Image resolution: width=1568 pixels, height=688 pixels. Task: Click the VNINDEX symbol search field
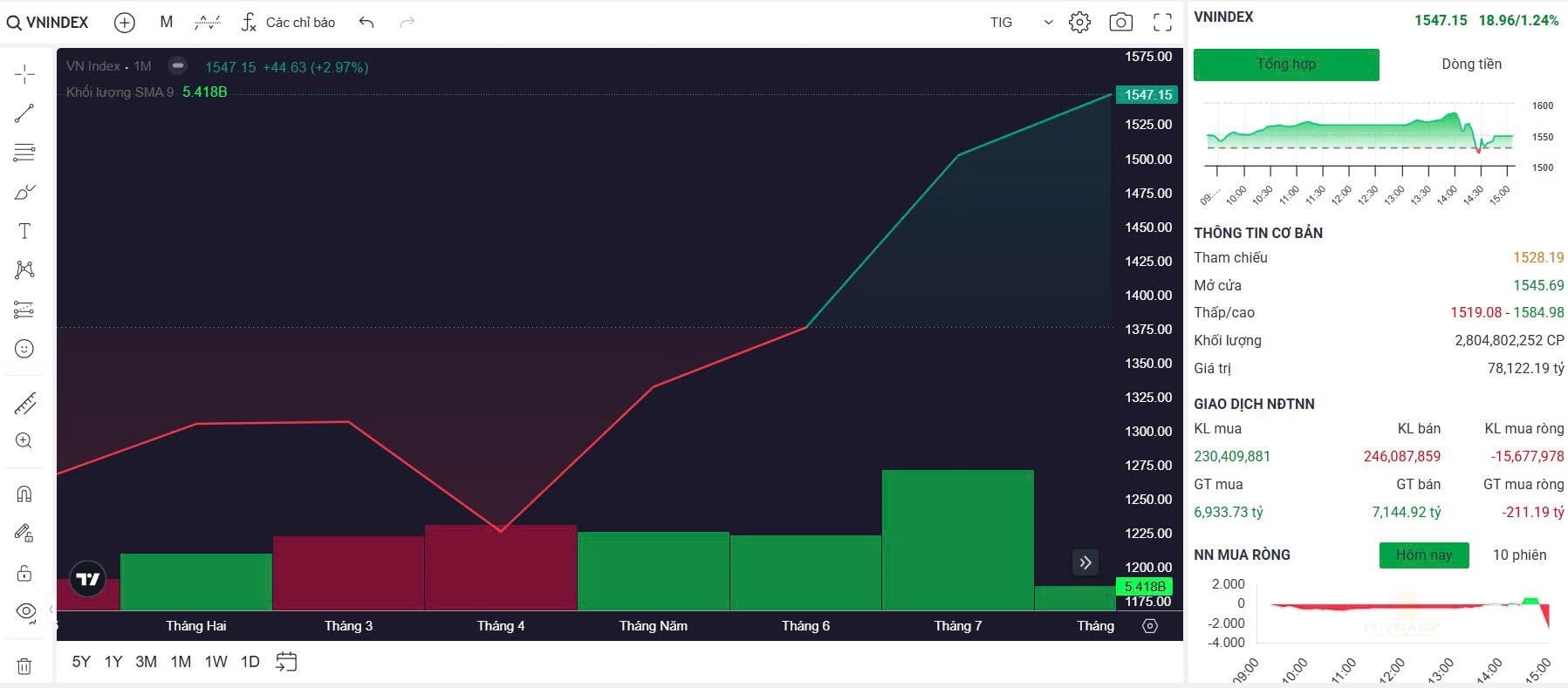click(x=49, y=23)
